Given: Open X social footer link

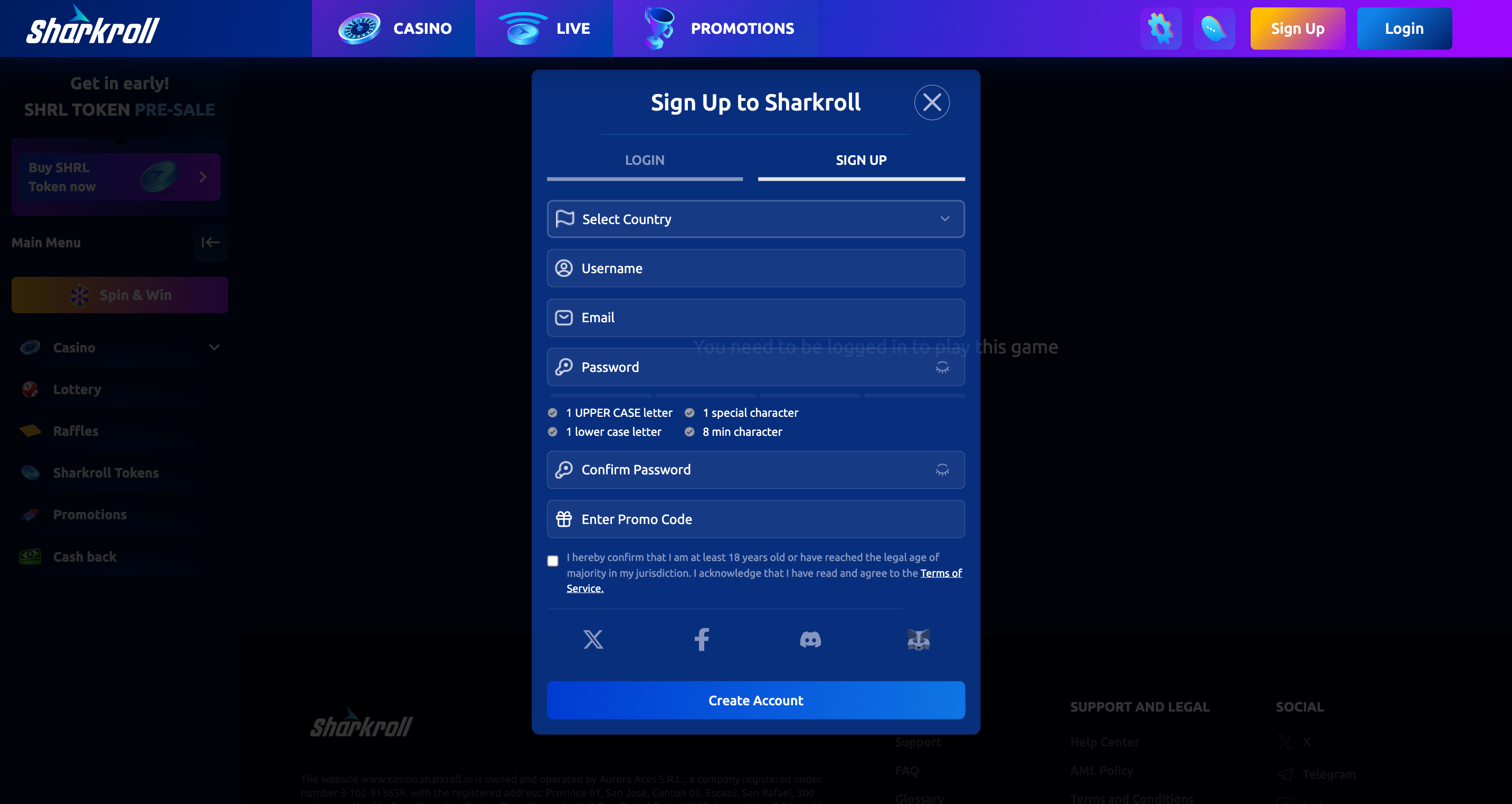Looking at the screenshot, I should (x=1293, y=742).
